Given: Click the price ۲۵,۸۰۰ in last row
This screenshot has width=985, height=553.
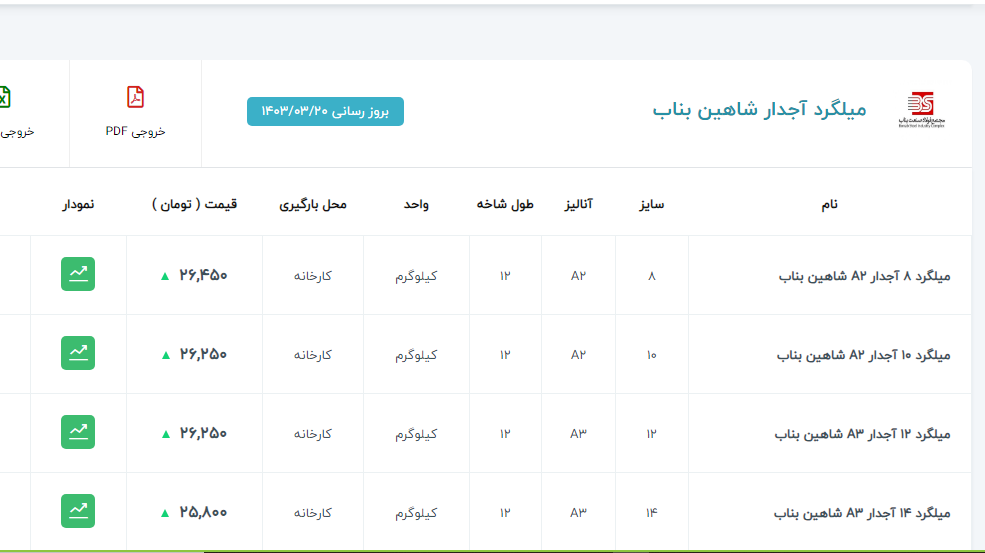Looking at the screenshot, I should [203, 512].
